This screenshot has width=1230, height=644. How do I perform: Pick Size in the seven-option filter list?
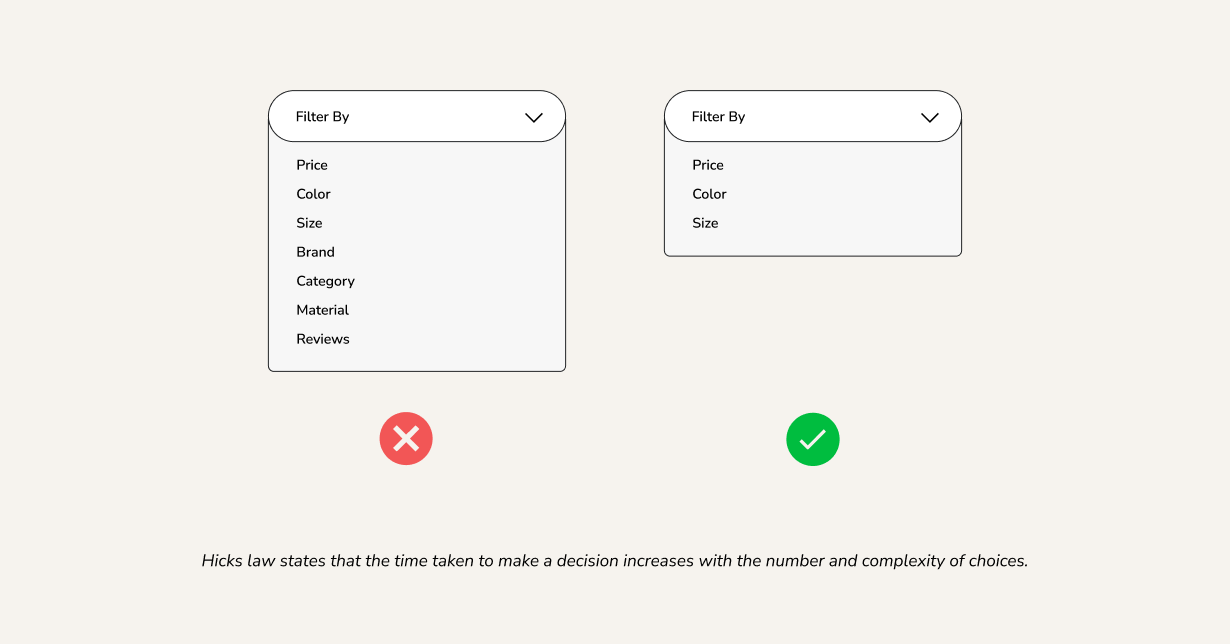click(309, 223)
